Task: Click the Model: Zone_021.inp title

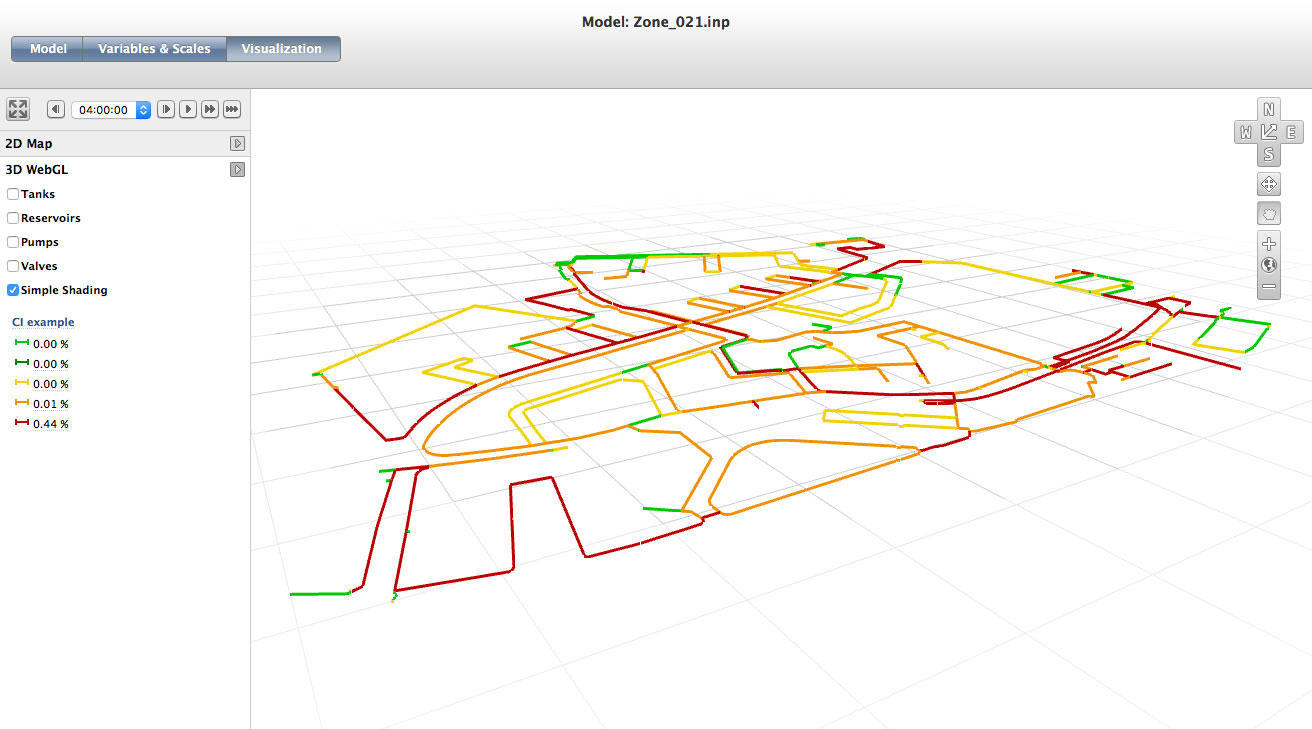Action: [656, 21]
